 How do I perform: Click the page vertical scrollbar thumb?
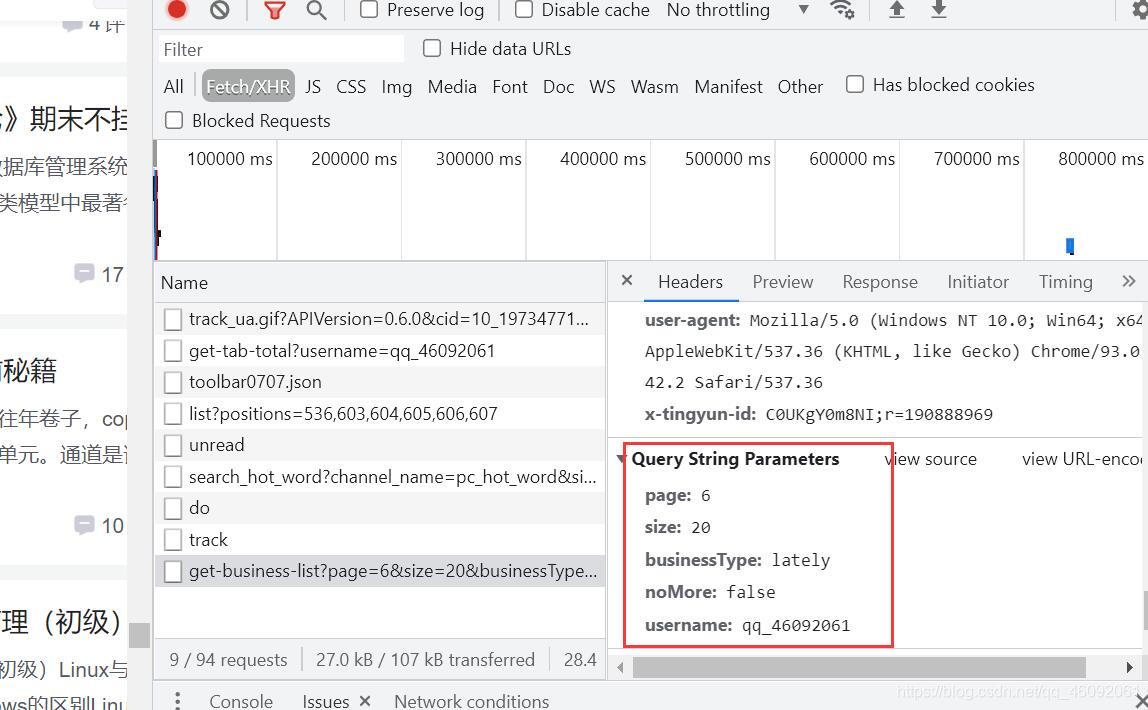139,635
